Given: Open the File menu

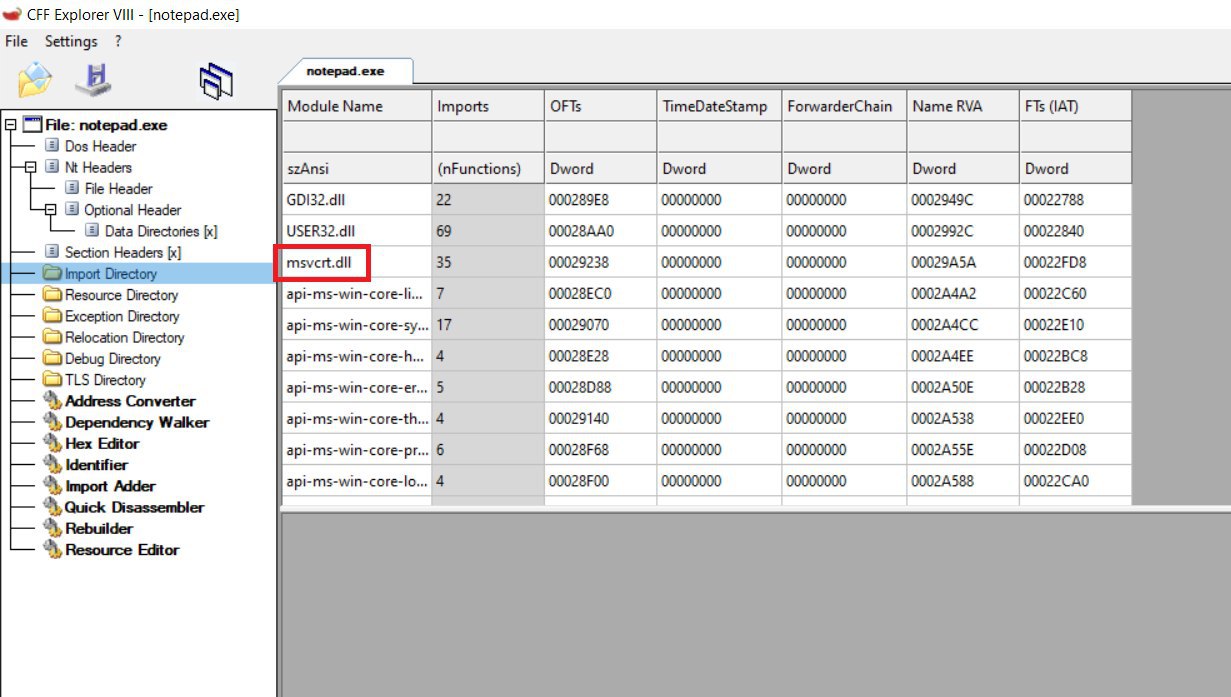Looking at the screenshot, I should pyautogui.click(x=17, y=42).
